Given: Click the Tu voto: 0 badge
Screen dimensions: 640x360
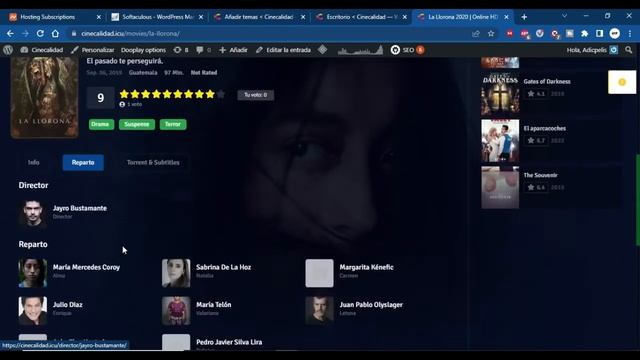Looking at the screenshot, I should click(x=256, y=95).
